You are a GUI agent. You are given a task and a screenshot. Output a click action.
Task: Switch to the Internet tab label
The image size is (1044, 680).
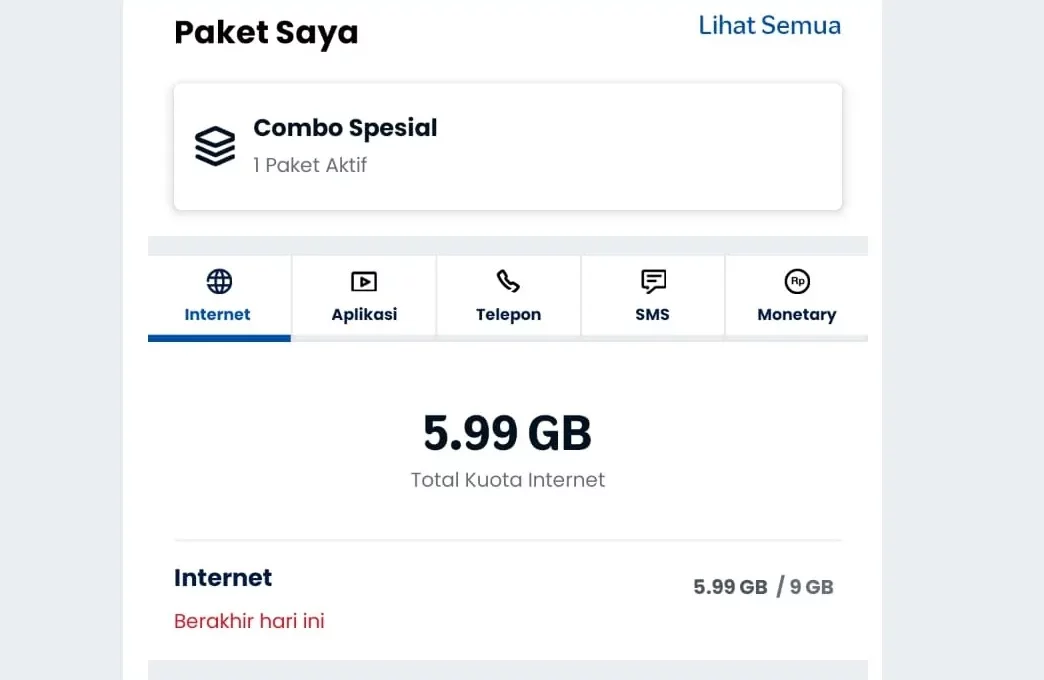[x=217, y=314]
